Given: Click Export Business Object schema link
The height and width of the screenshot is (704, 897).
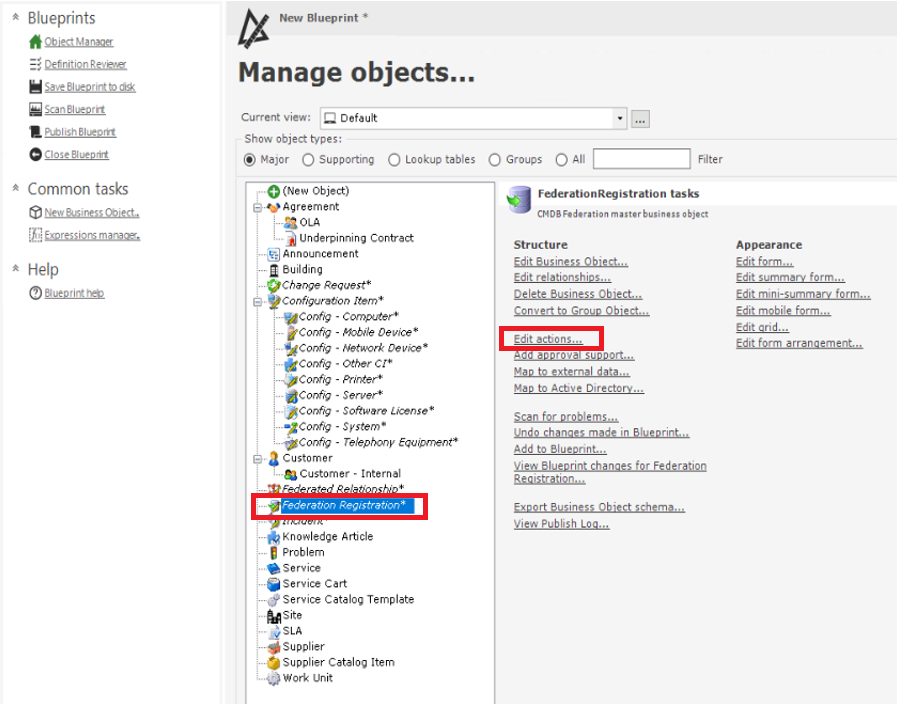Looking at the screenshot, I should pos(598,507).
